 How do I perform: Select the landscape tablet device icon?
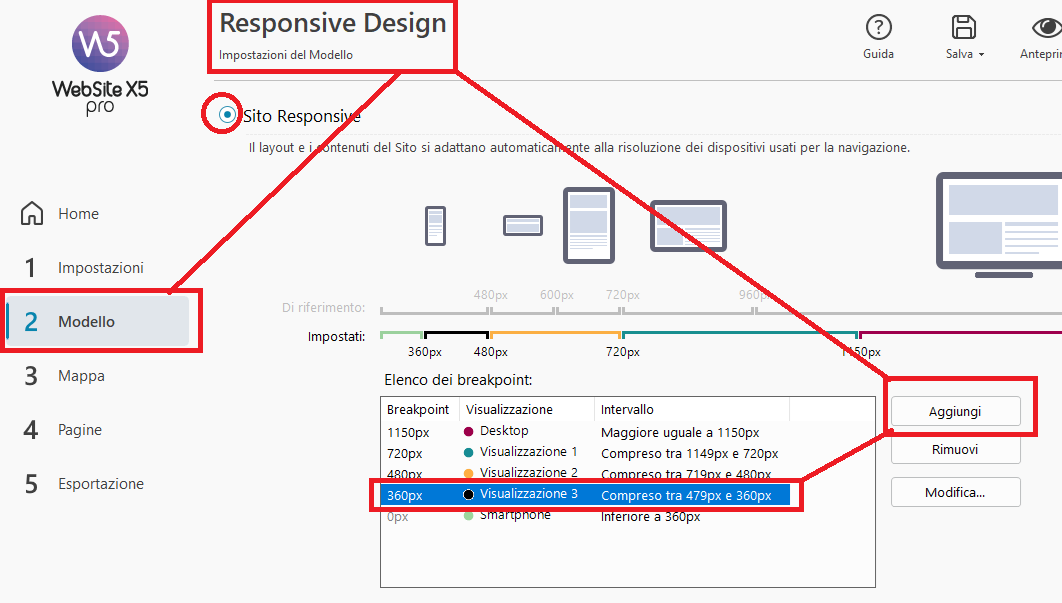688,225
